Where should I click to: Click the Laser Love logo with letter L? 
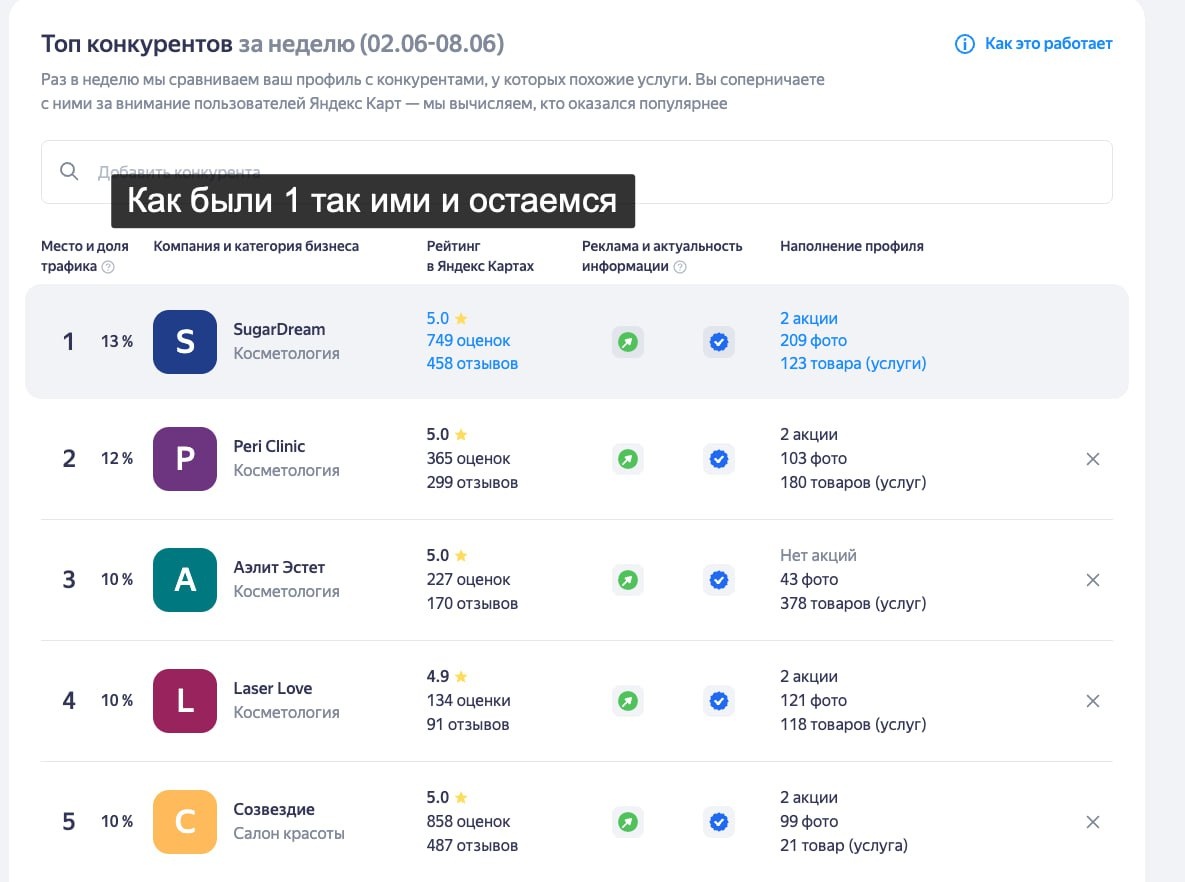tap(184, 701)
